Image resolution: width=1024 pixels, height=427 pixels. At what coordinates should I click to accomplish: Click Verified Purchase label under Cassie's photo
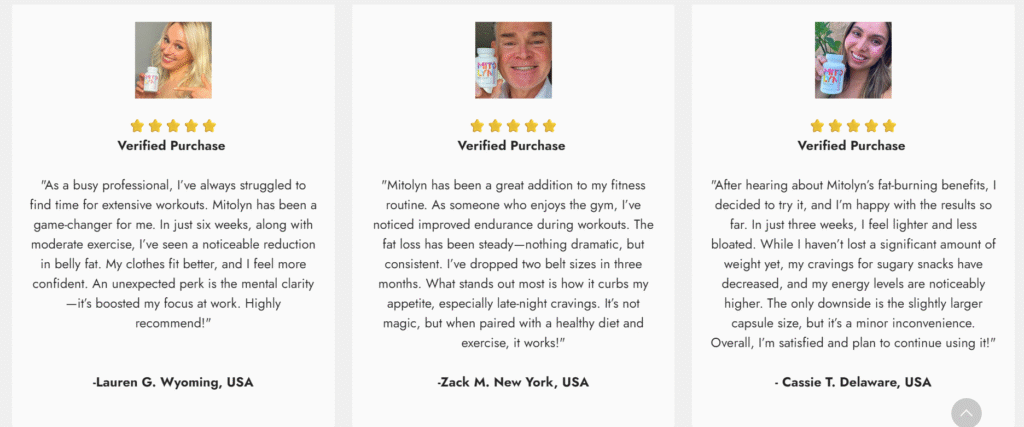tap(853, 146)
